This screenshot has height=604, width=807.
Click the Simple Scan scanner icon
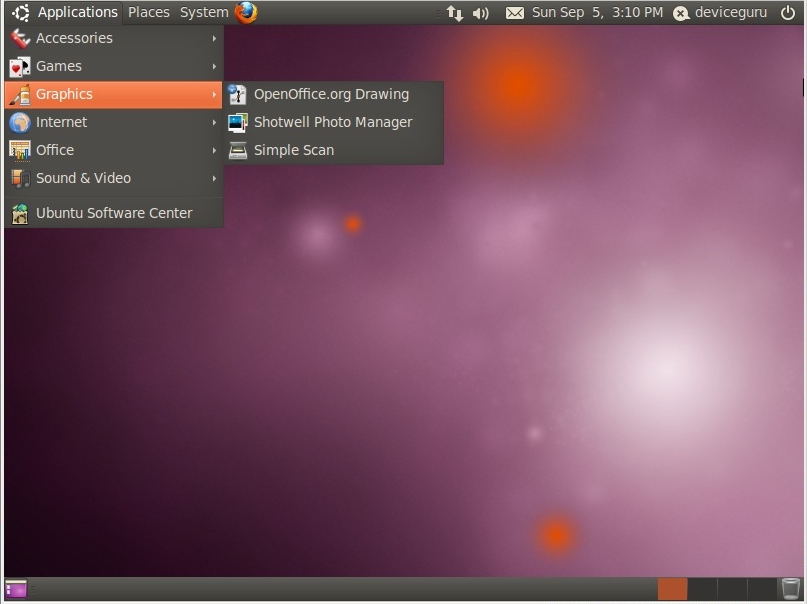pos(238,151)
